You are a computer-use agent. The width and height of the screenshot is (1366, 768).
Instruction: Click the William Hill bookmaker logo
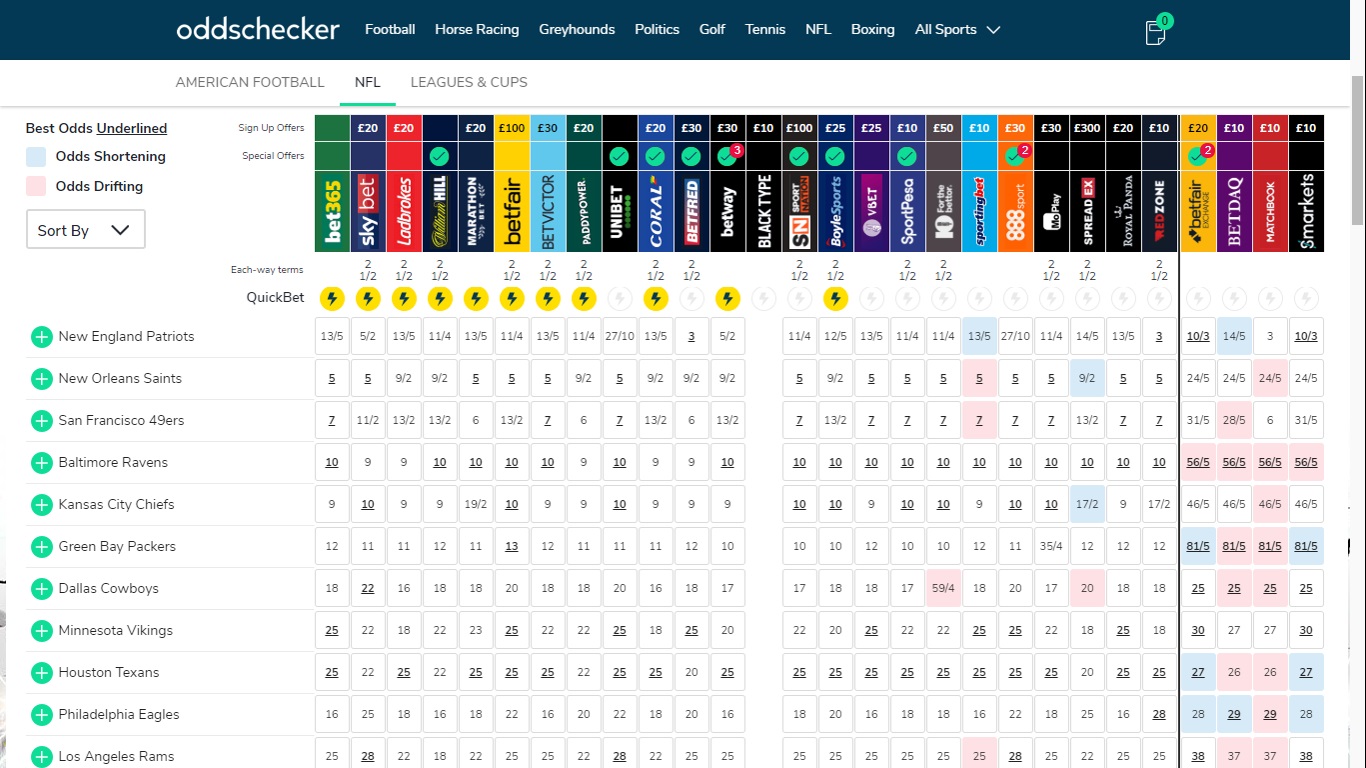click(x=440, y=212)
